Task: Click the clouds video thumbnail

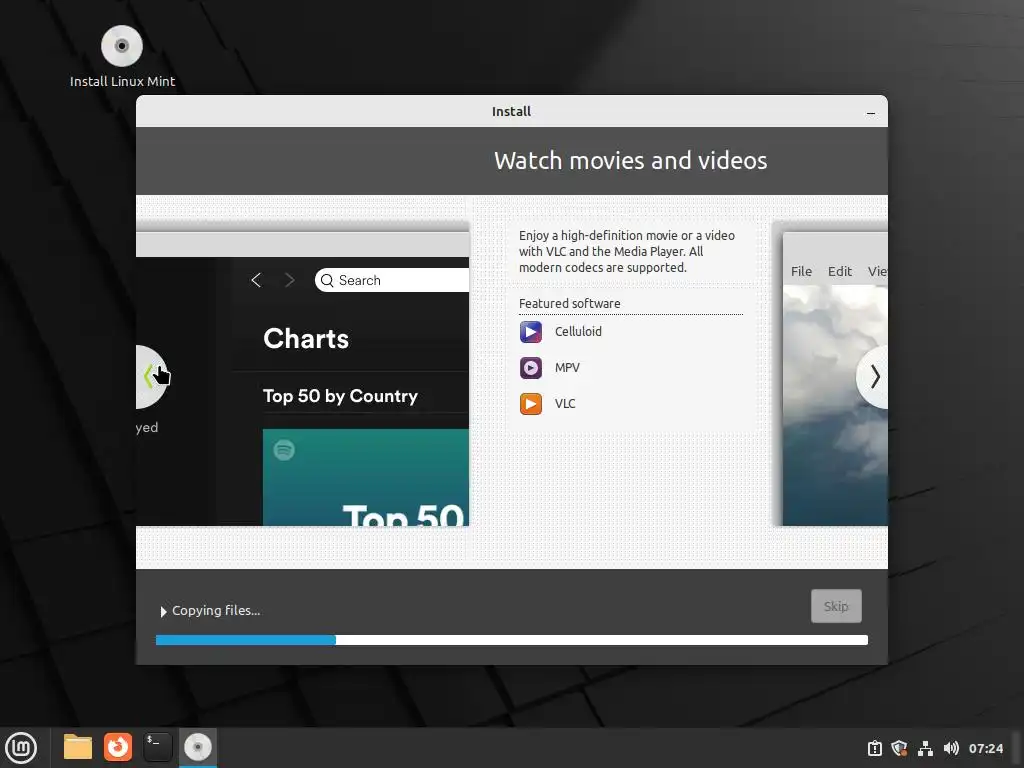Action: [835, 406]
